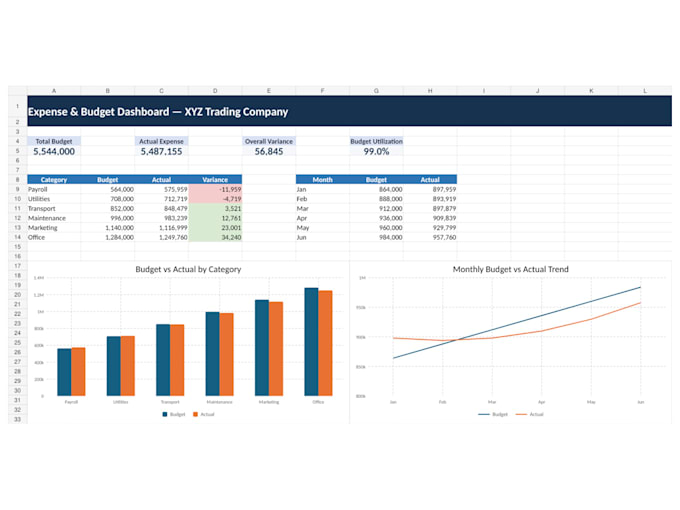The image size is (680, 510).
Task: Select the Feb month cell
Action: (x=323, y=199)
